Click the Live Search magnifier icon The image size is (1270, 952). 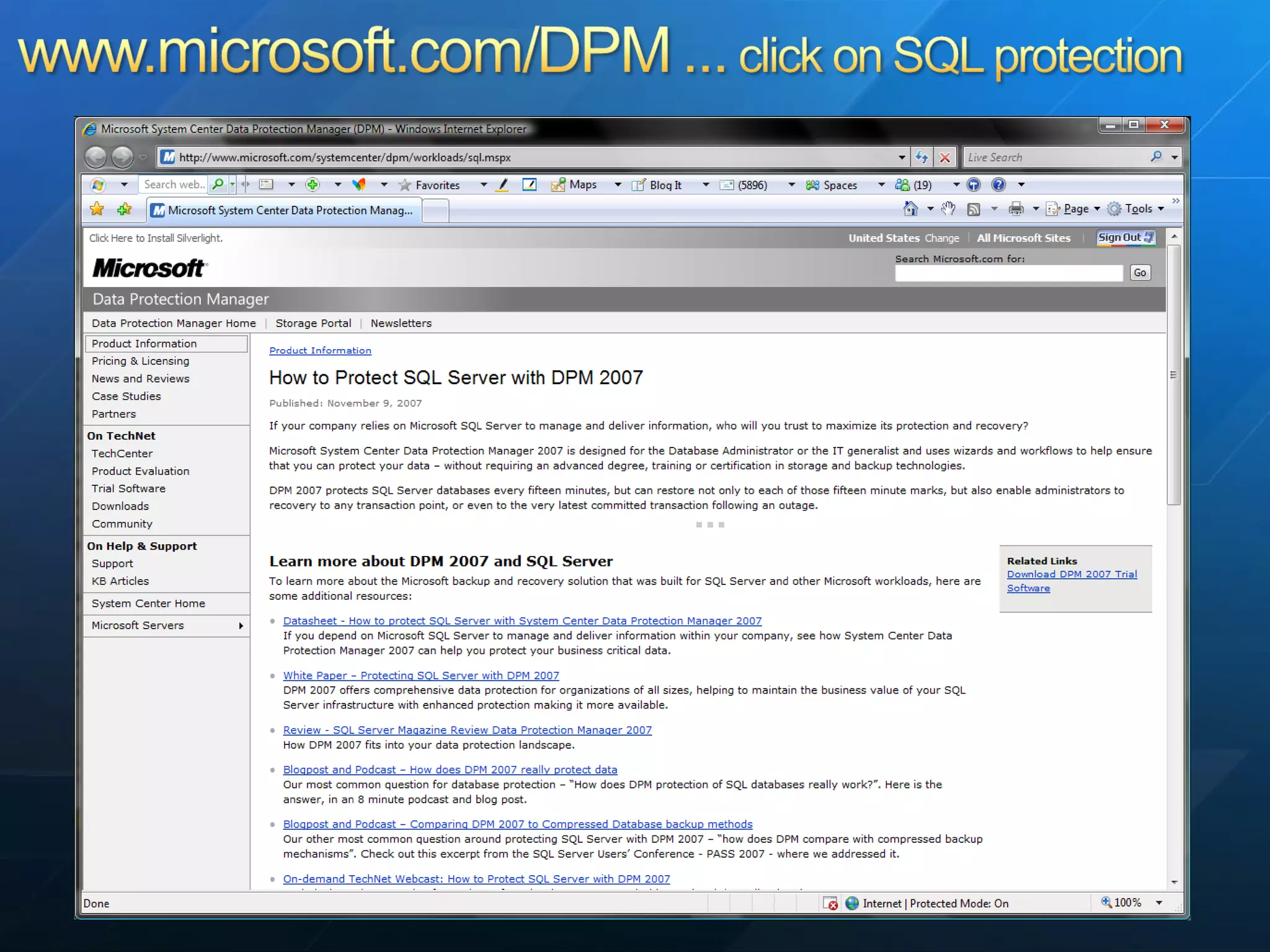coord(1156,157)
